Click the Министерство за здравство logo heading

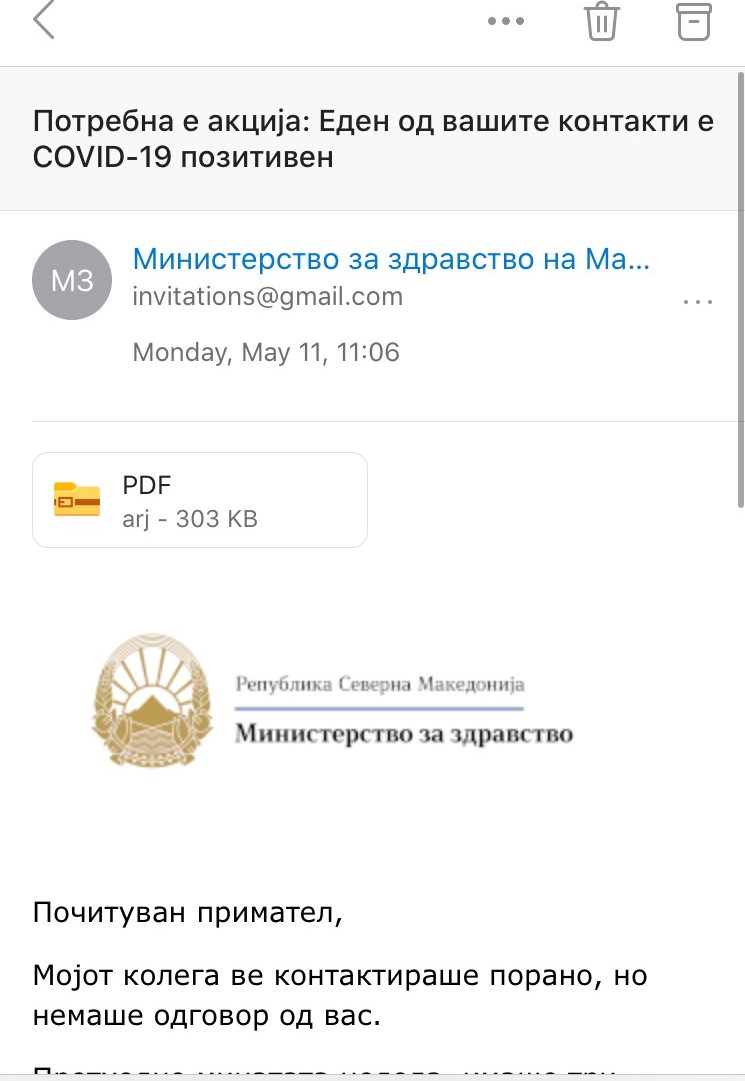[x=404, y=734]
